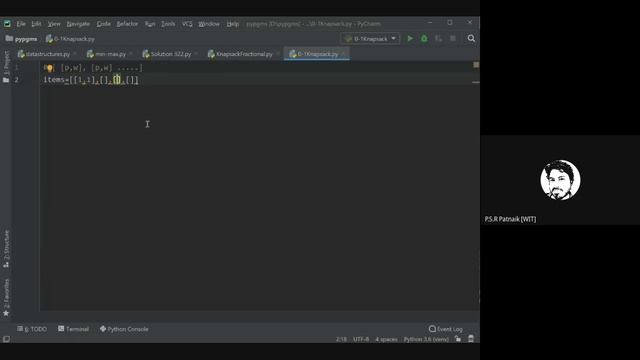Close the datastructures.py tab
Image resolution: width=640 pixels, height=360 pixels.
click(75, 54)
